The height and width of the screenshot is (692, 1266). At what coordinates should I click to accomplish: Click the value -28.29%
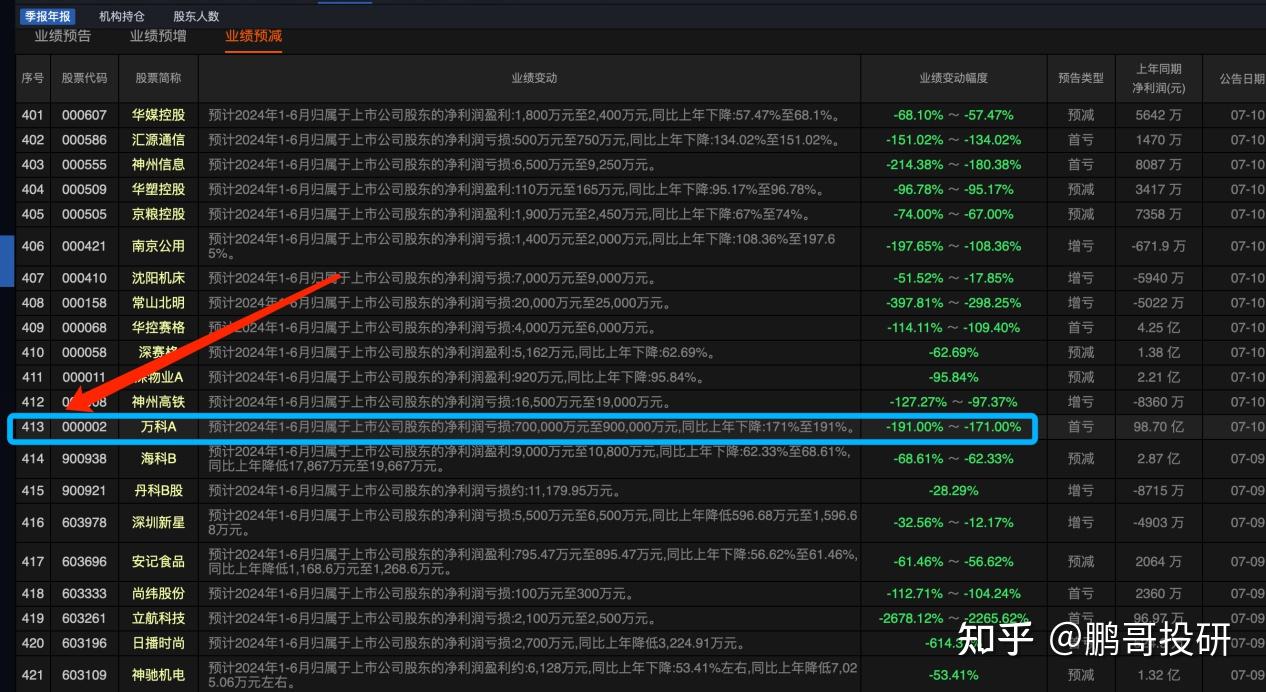tap(953, 491)
